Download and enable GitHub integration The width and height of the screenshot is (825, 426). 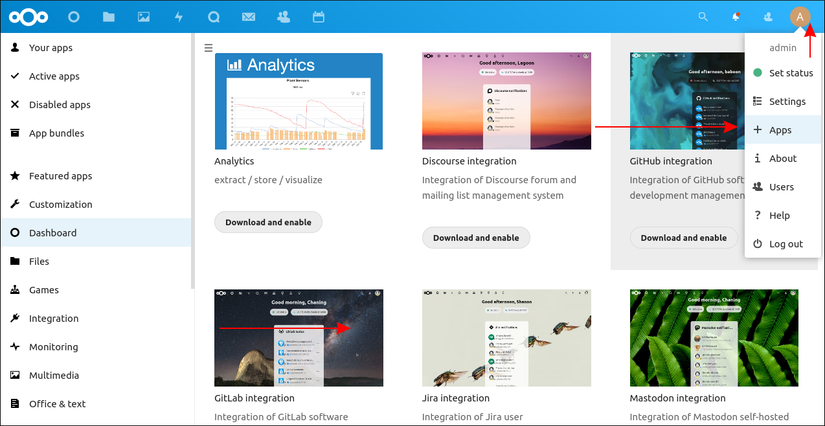[684, 238]
